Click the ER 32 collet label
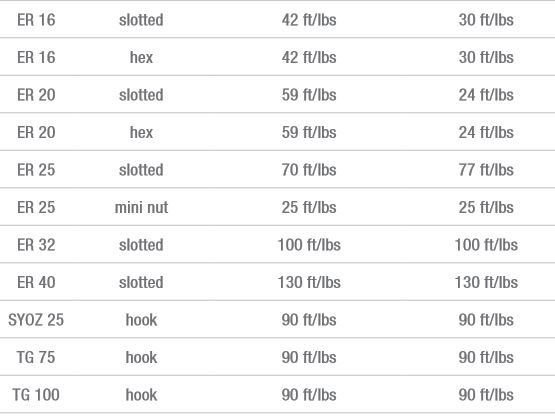Image resolution: width=555 pixels, height=416 pixels. click(x=36, y=245)
